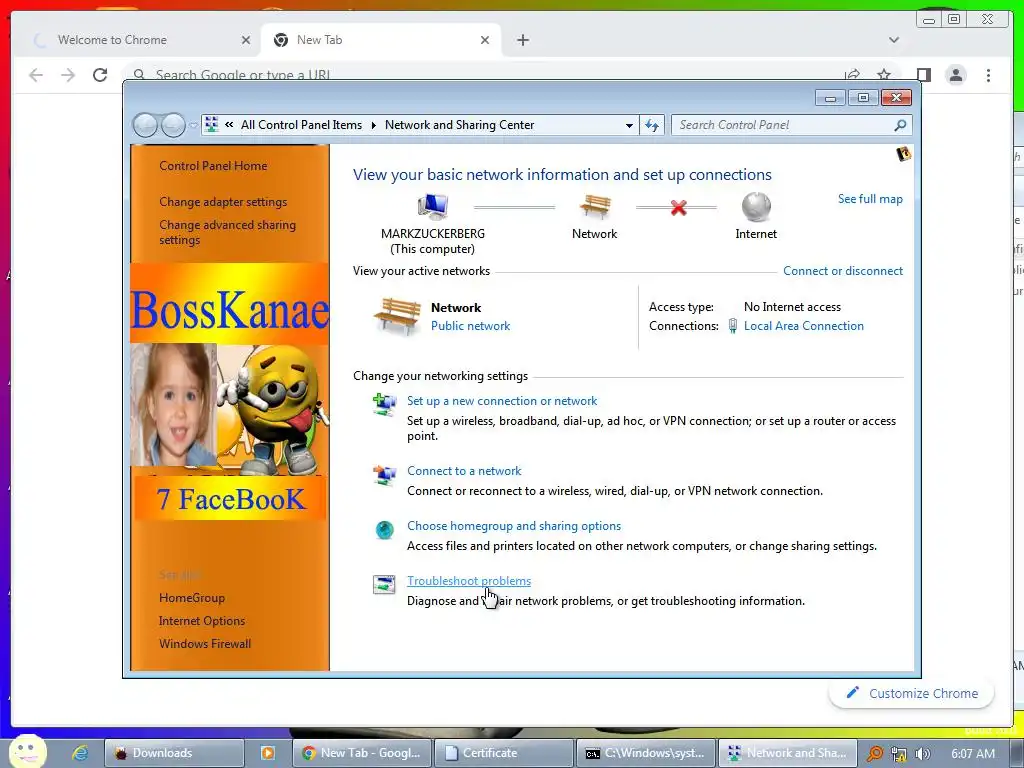Click Chrome forward arrow

[68, 75]
